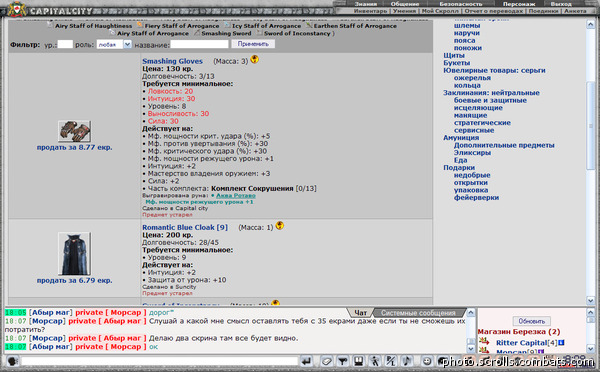The width and height of the screenshot is (600, 372).
Task: Click the Smashing Gloves item thumbnail
Action: click(74, 131)
